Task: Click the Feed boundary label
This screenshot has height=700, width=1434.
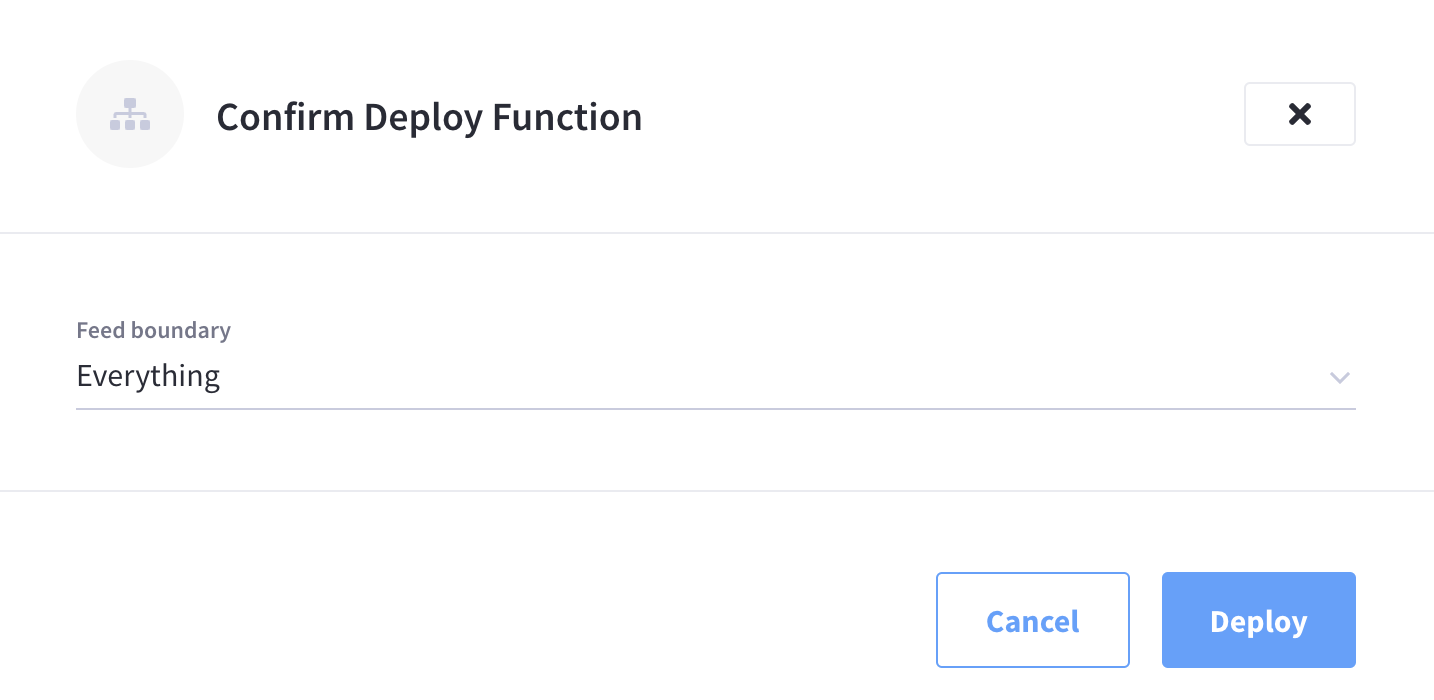Action: pos(153,330)
